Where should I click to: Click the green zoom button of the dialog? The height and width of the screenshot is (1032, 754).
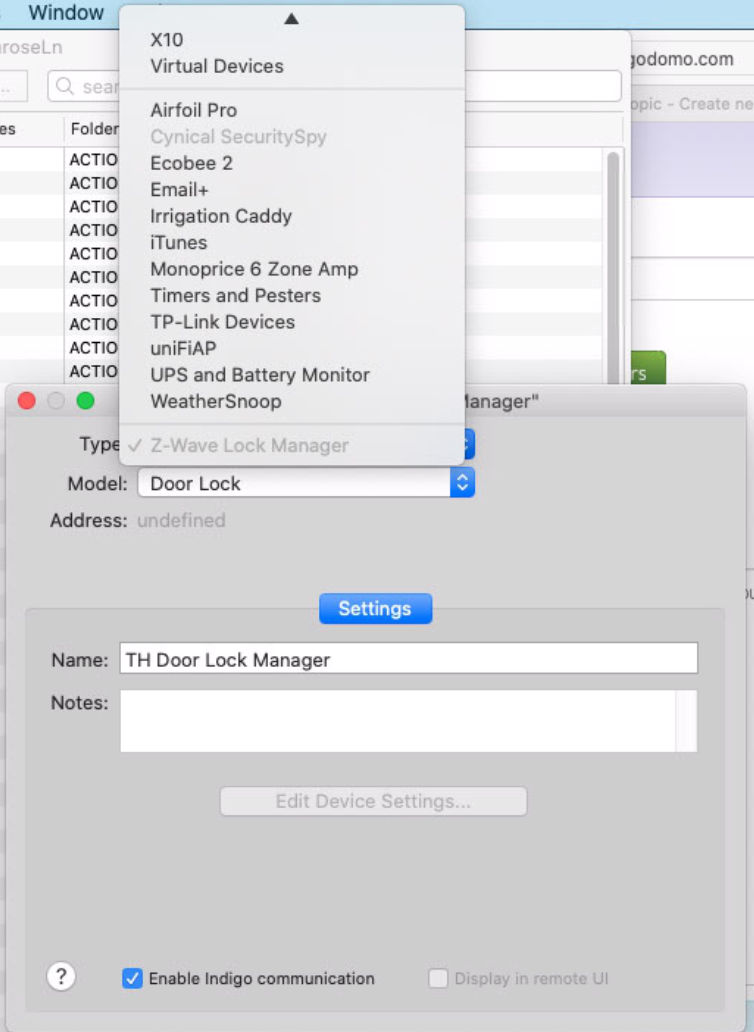pos(86,400)
